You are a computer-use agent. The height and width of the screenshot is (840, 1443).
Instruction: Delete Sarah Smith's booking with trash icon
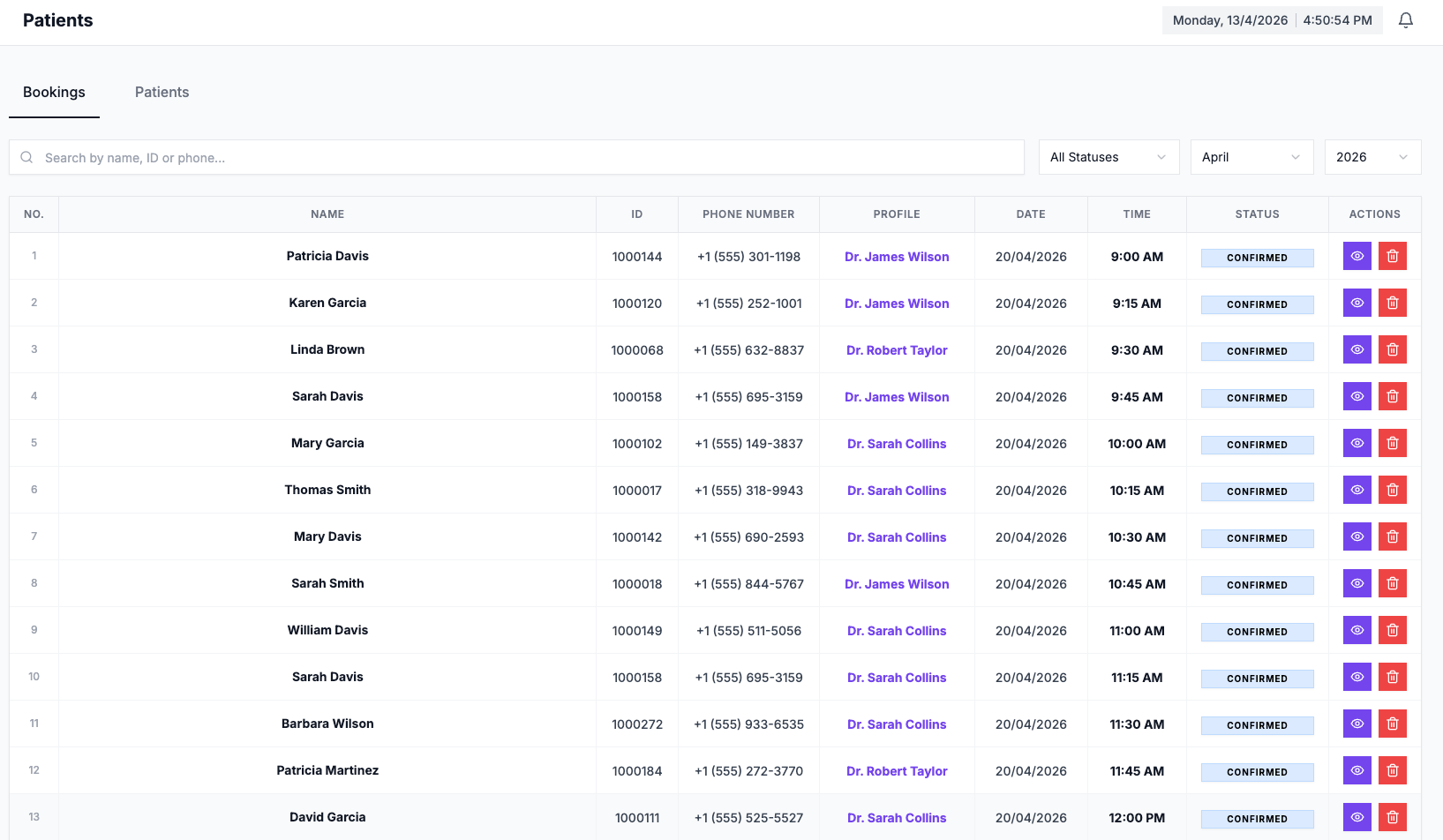(1392, 583)
